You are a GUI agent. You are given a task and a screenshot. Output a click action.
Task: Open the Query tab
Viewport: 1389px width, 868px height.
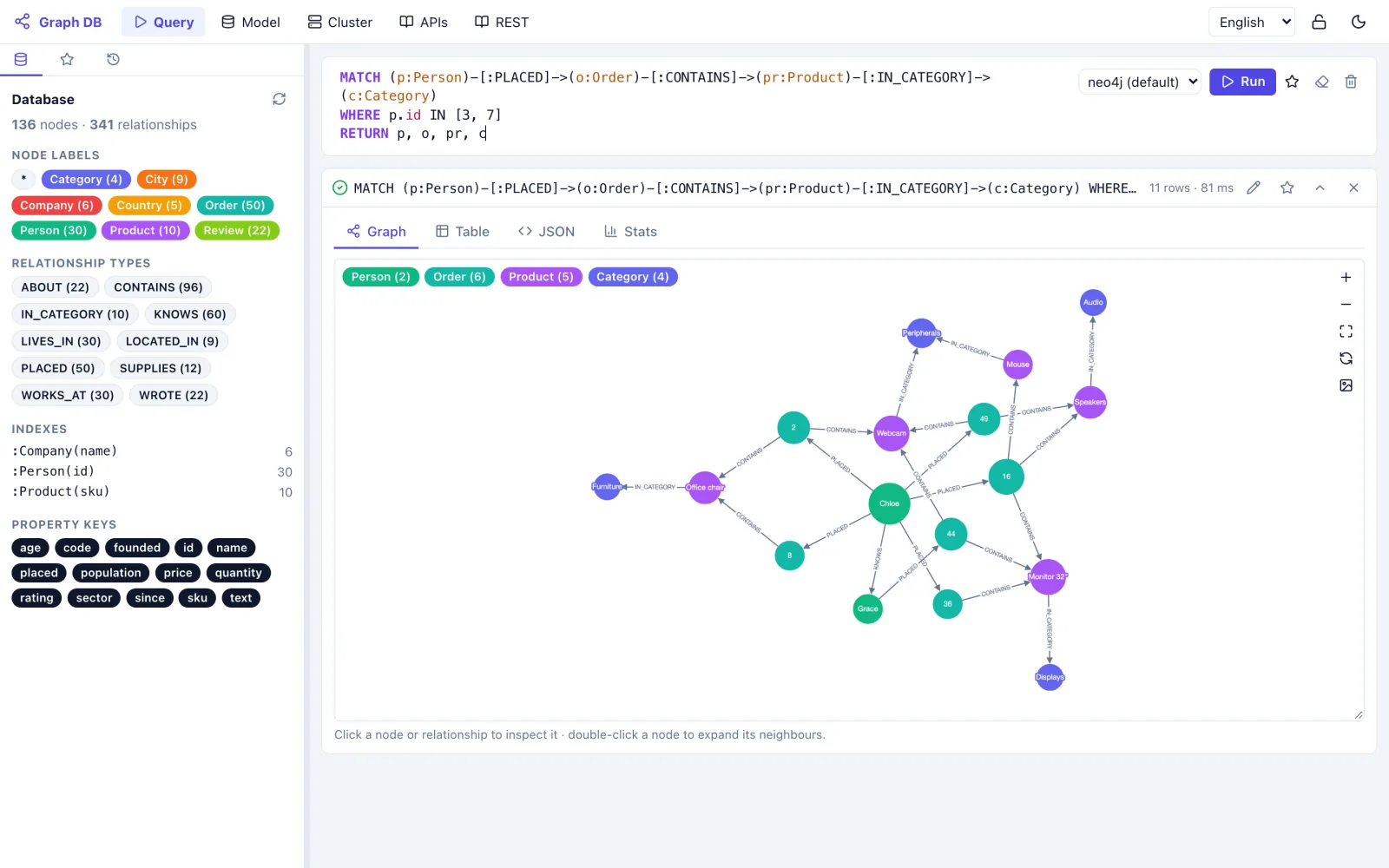[x=163, y=22]
